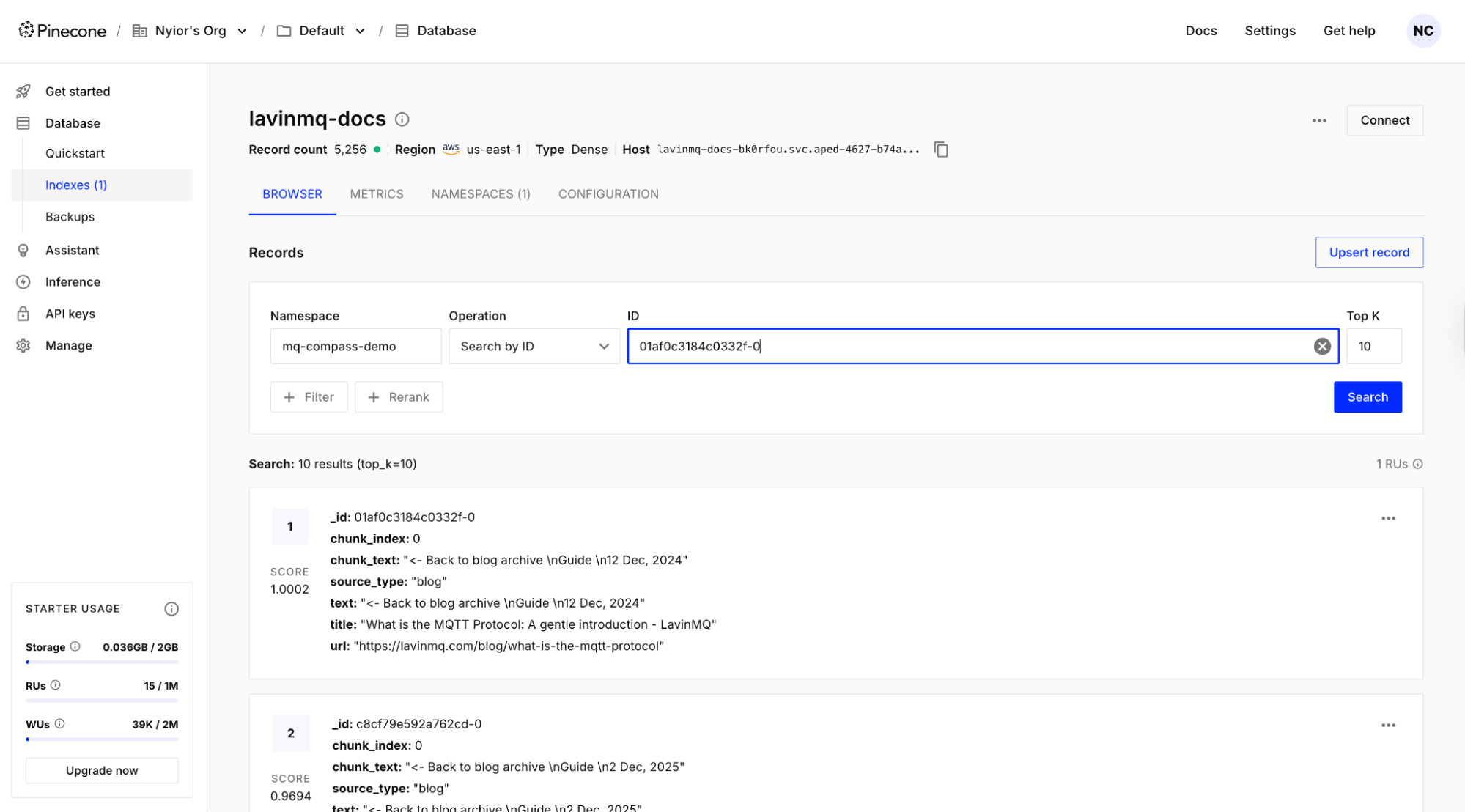Click the url value of record 1
This screenshot has height=812, width=1465.
[x=509, y=646]
